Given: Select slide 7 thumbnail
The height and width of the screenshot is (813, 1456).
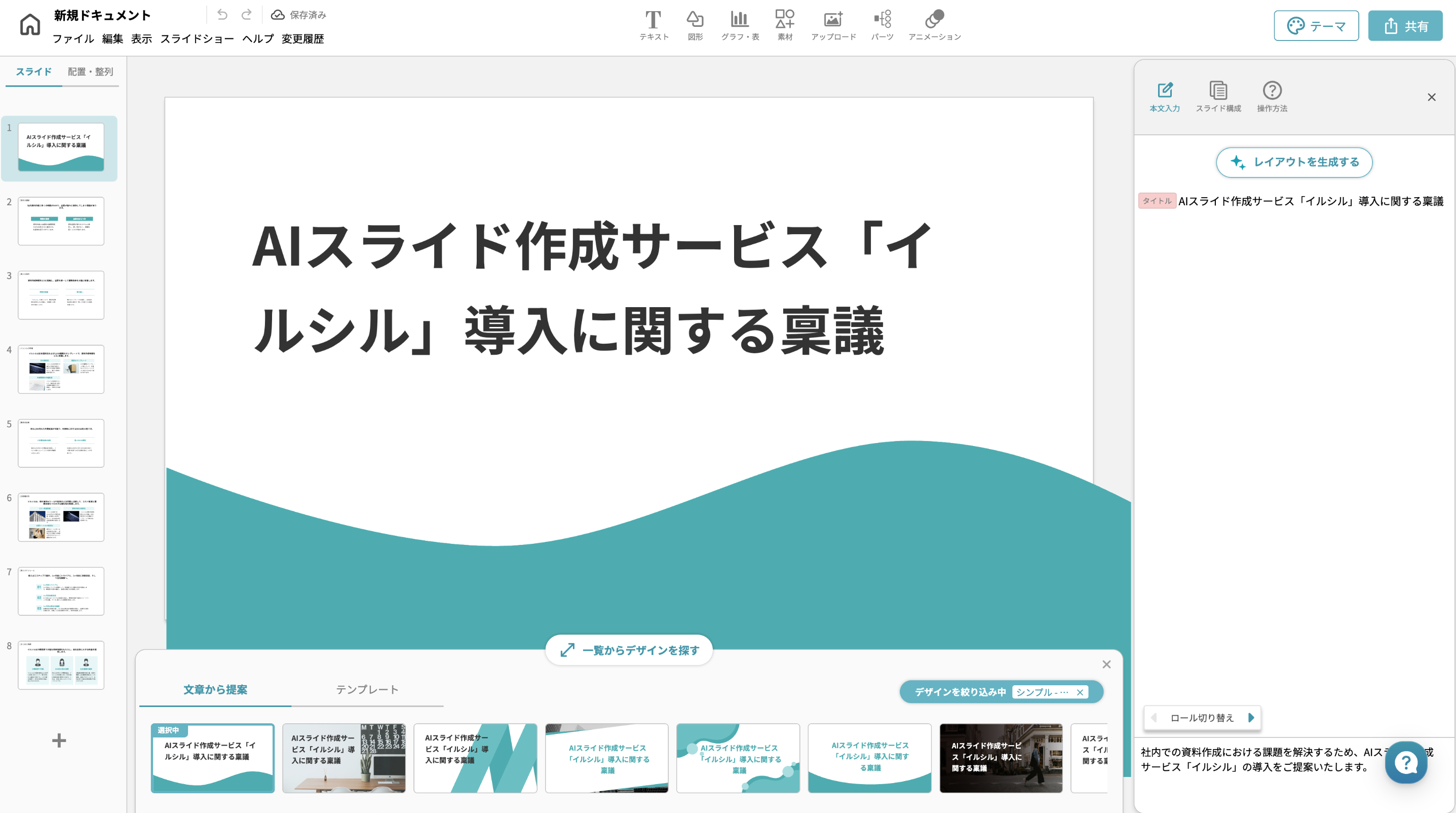Looking at the screenshot, I should (x=61, y=592).
